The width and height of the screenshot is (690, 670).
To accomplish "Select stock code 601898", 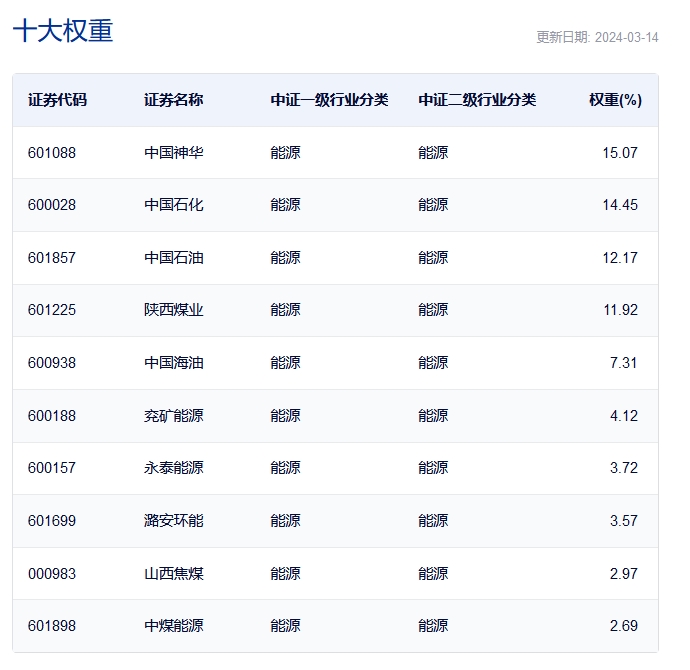I will click(x=52, y=625).
